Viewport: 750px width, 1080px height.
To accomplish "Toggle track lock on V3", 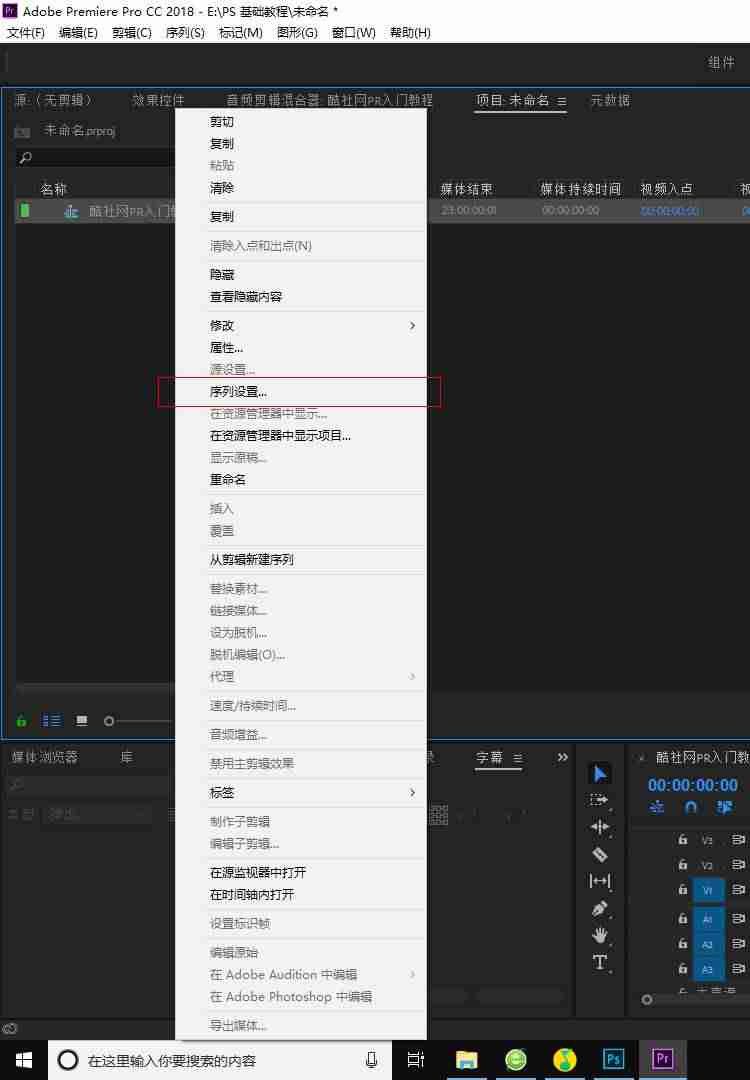I will (x=683, y=840).
